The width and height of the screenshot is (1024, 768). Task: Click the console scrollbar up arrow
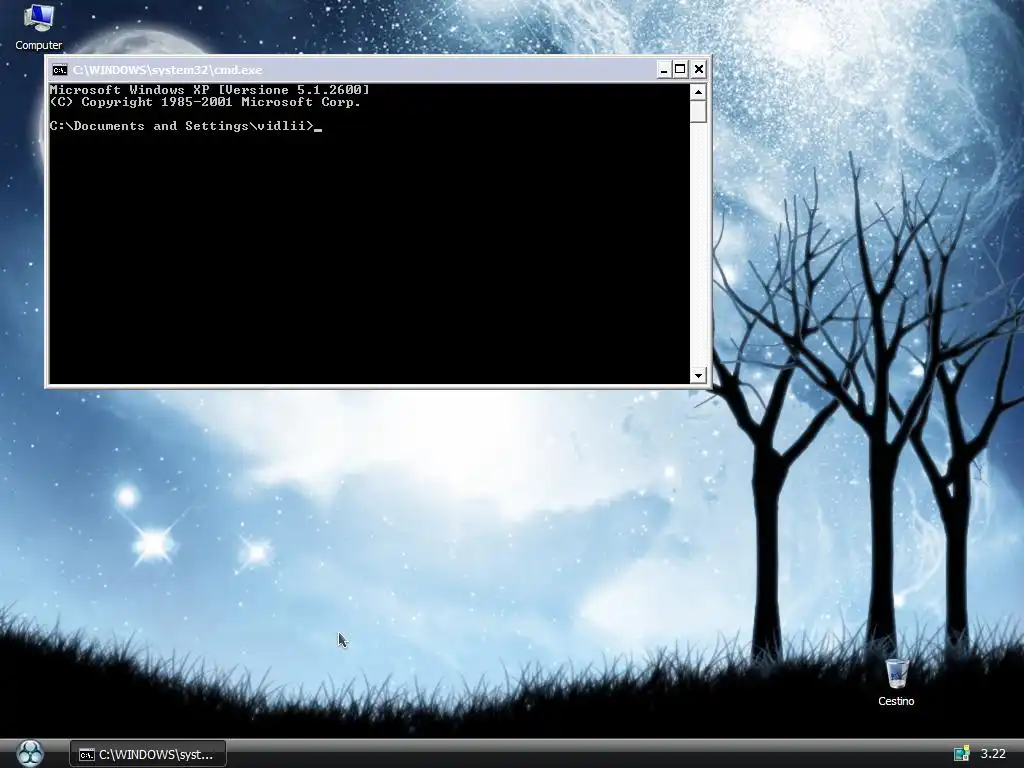[698, 92]
